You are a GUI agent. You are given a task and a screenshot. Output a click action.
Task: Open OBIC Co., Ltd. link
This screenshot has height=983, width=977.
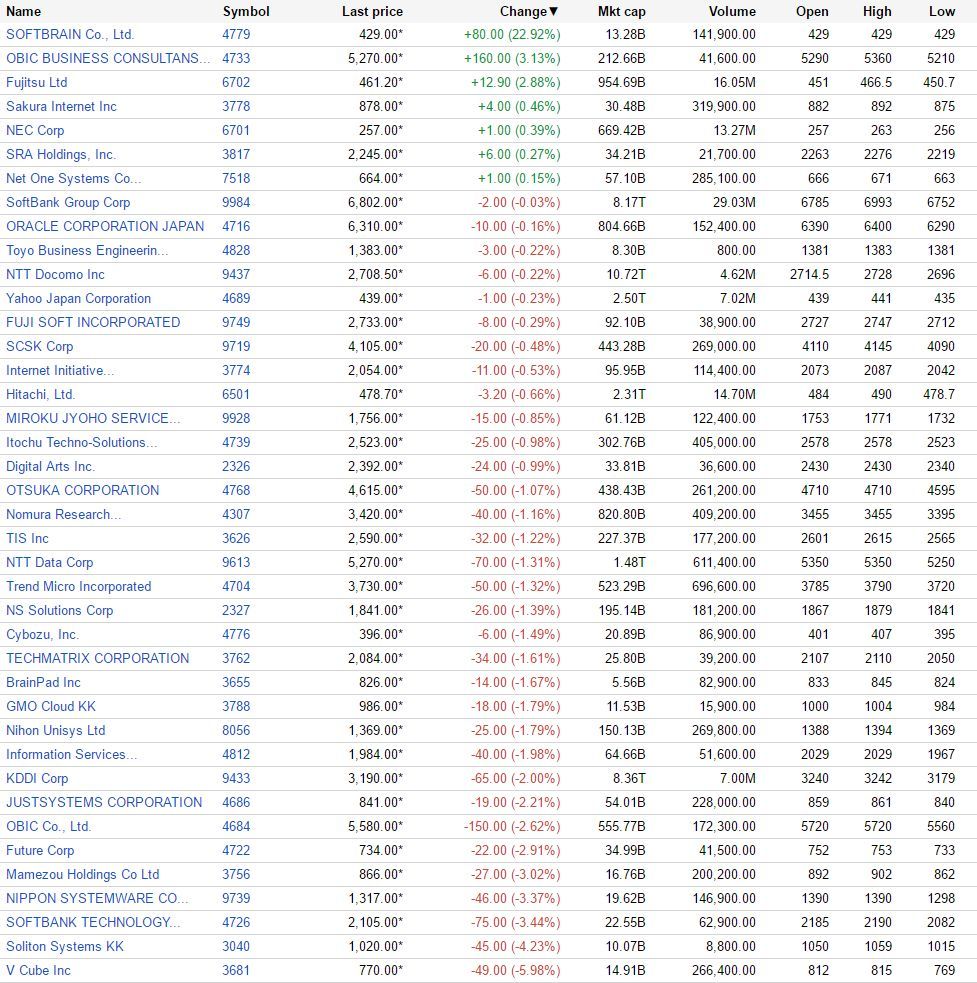click(48, 826)
